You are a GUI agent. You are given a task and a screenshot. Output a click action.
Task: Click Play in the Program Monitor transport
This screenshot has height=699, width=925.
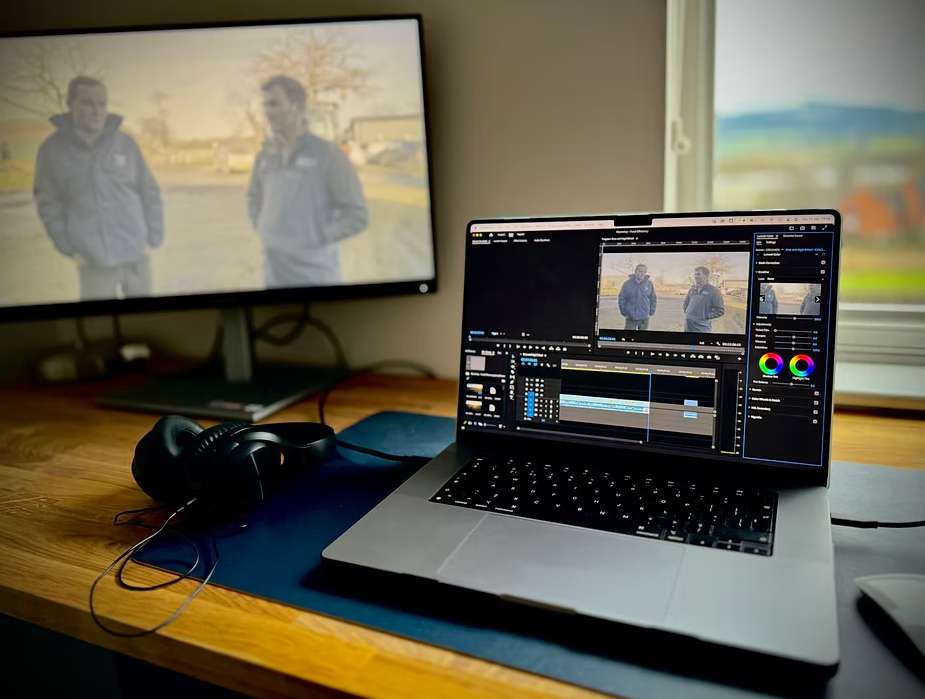point(652,353)
